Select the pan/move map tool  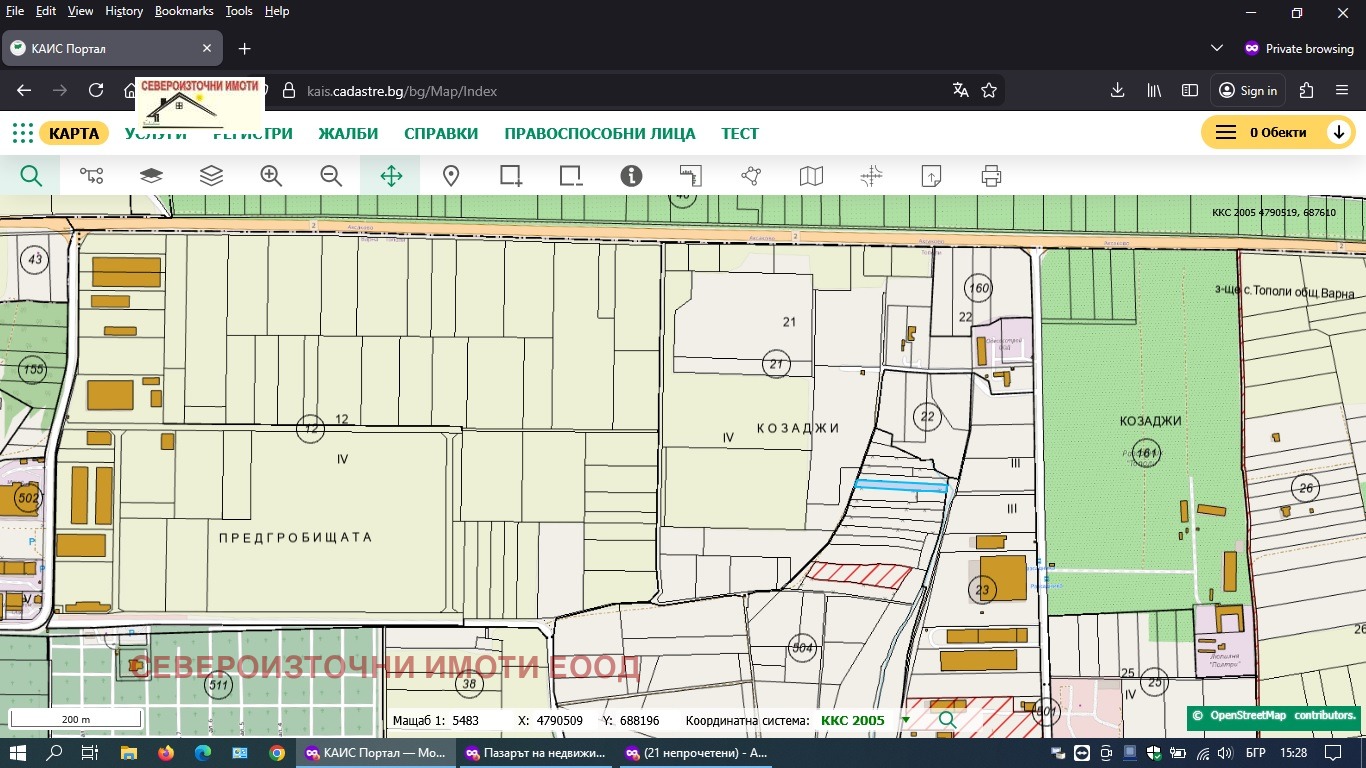[x=391, y=177]
